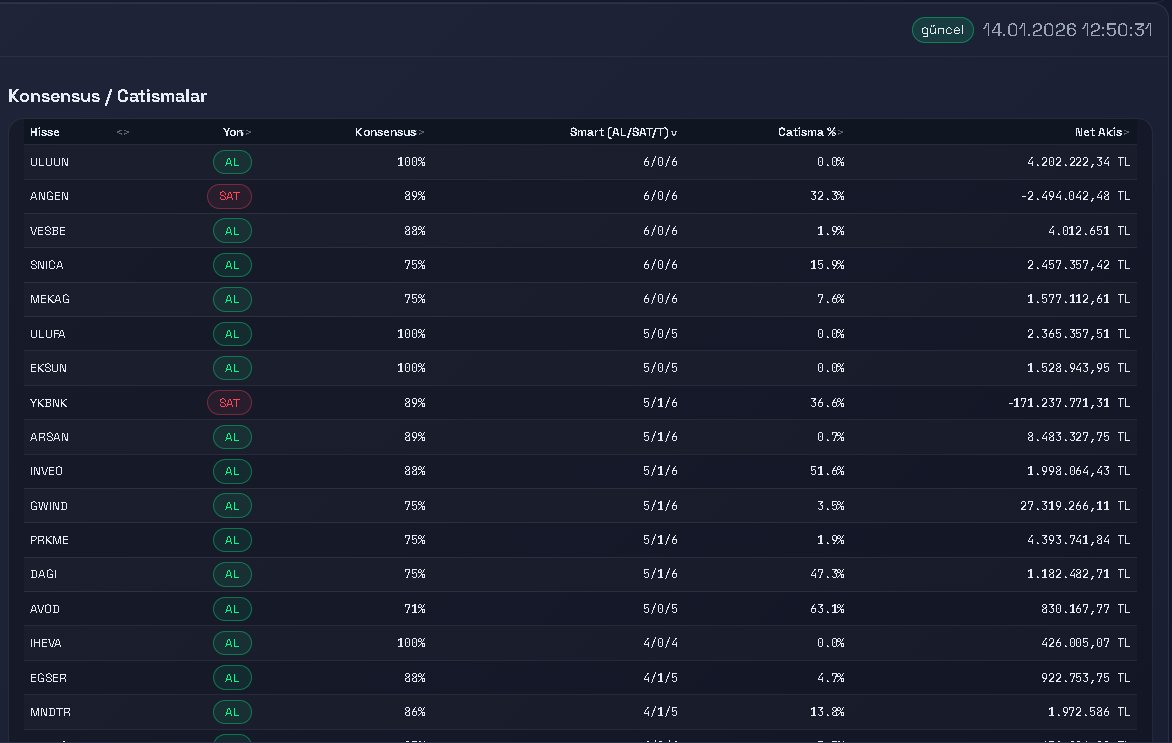Screen dimensions: 1172x743
Task: Select the Konsensus / Catismalar heading
Action: [x=108, y=96]
